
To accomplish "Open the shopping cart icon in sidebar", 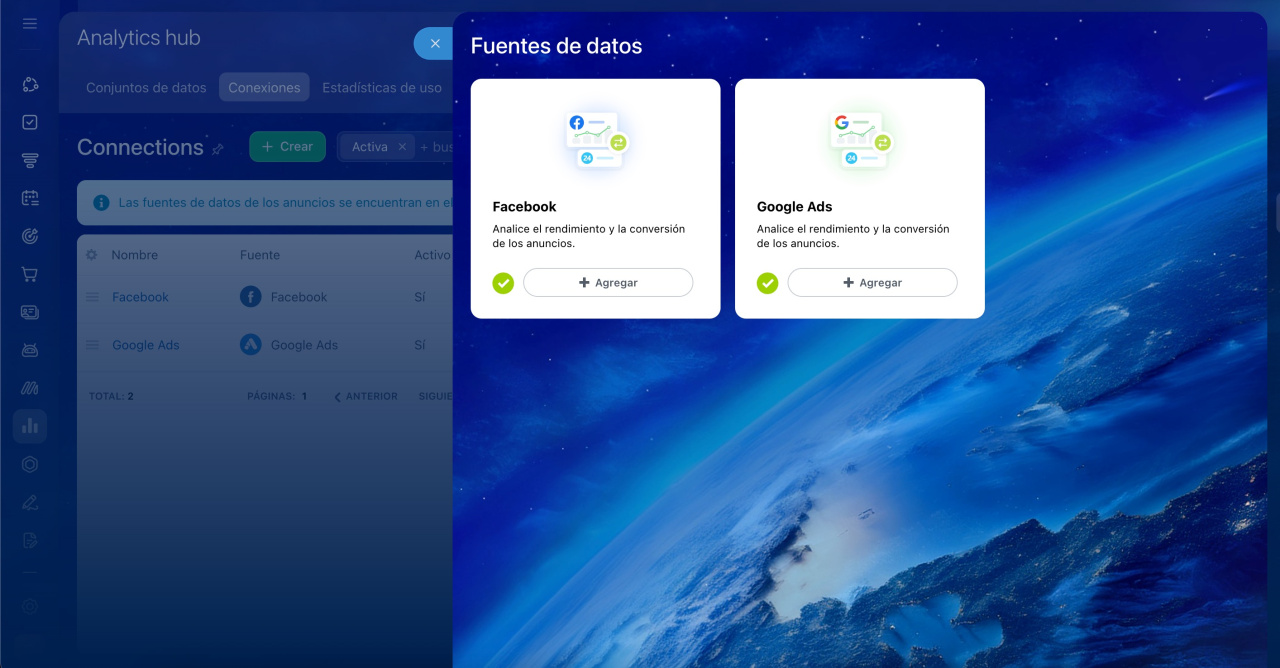I will [x=30, y=274].
